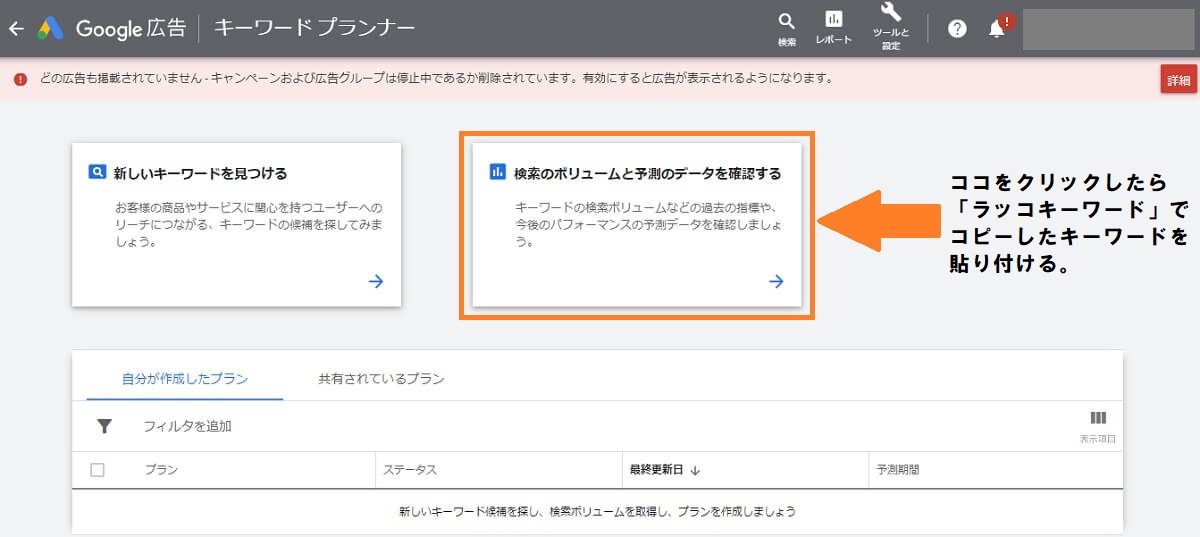
Task: Click the account box in header
Action: pos(1108,29)
